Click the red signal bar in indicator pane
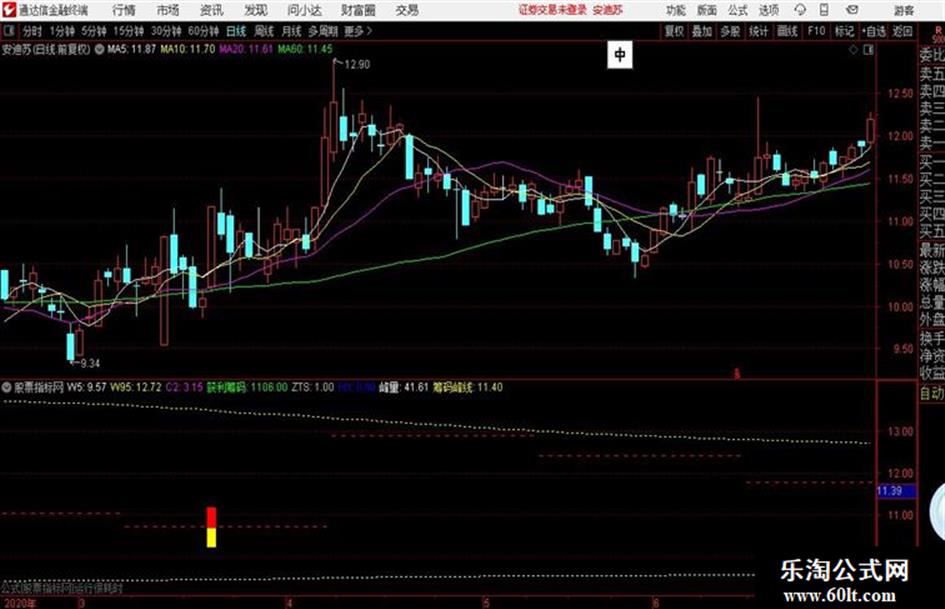 pyautogui.click(x=212, y=517)
